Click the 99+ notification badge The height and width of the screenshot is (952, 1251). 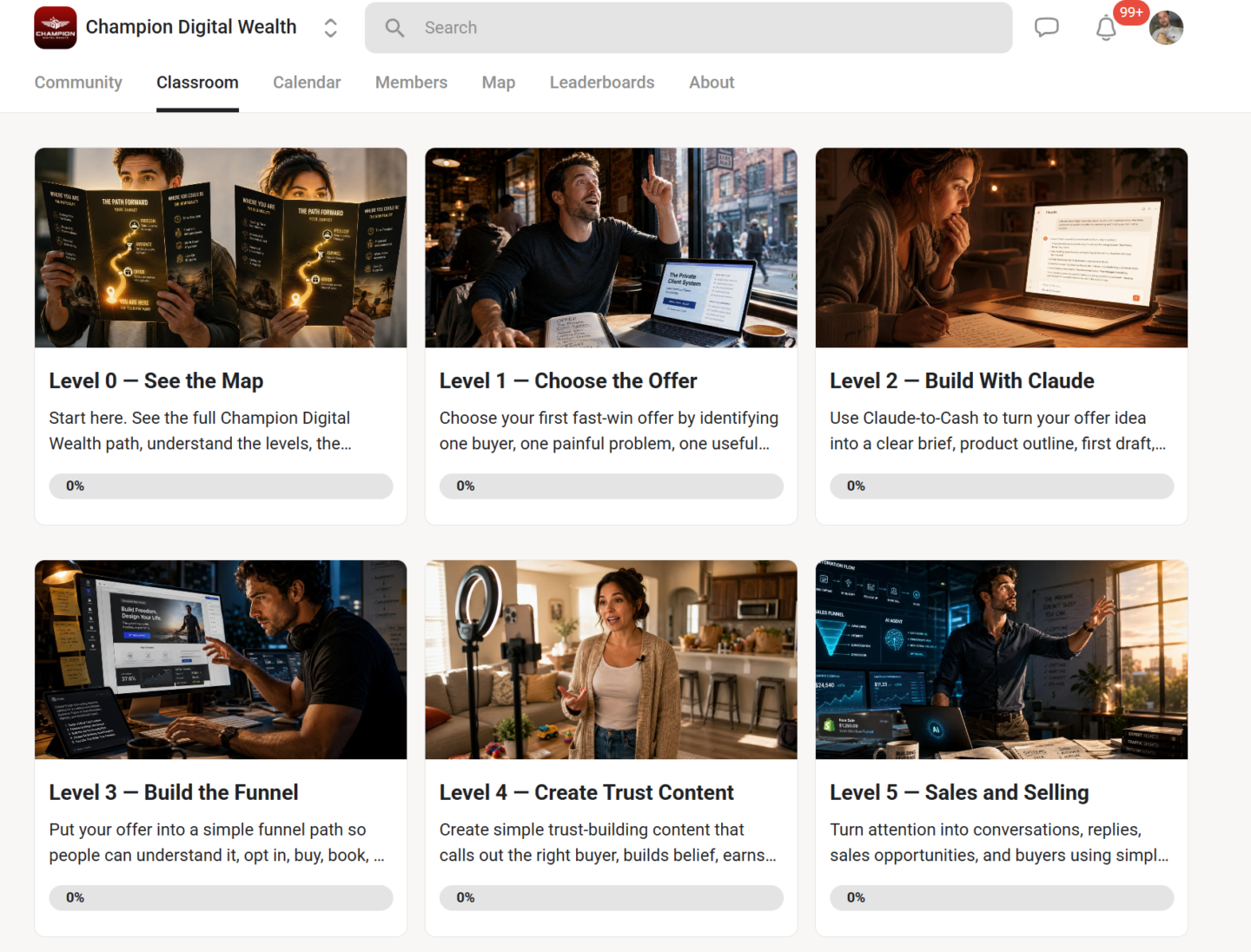pos(1131,13)
